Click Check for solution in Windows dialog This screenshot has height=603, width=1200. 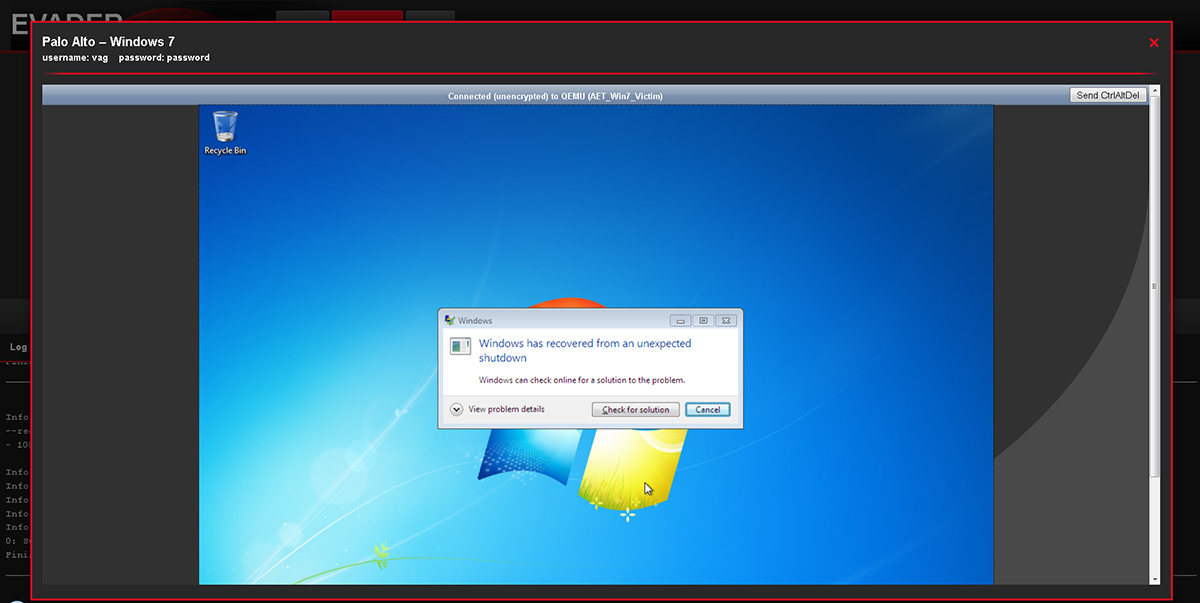636,410
